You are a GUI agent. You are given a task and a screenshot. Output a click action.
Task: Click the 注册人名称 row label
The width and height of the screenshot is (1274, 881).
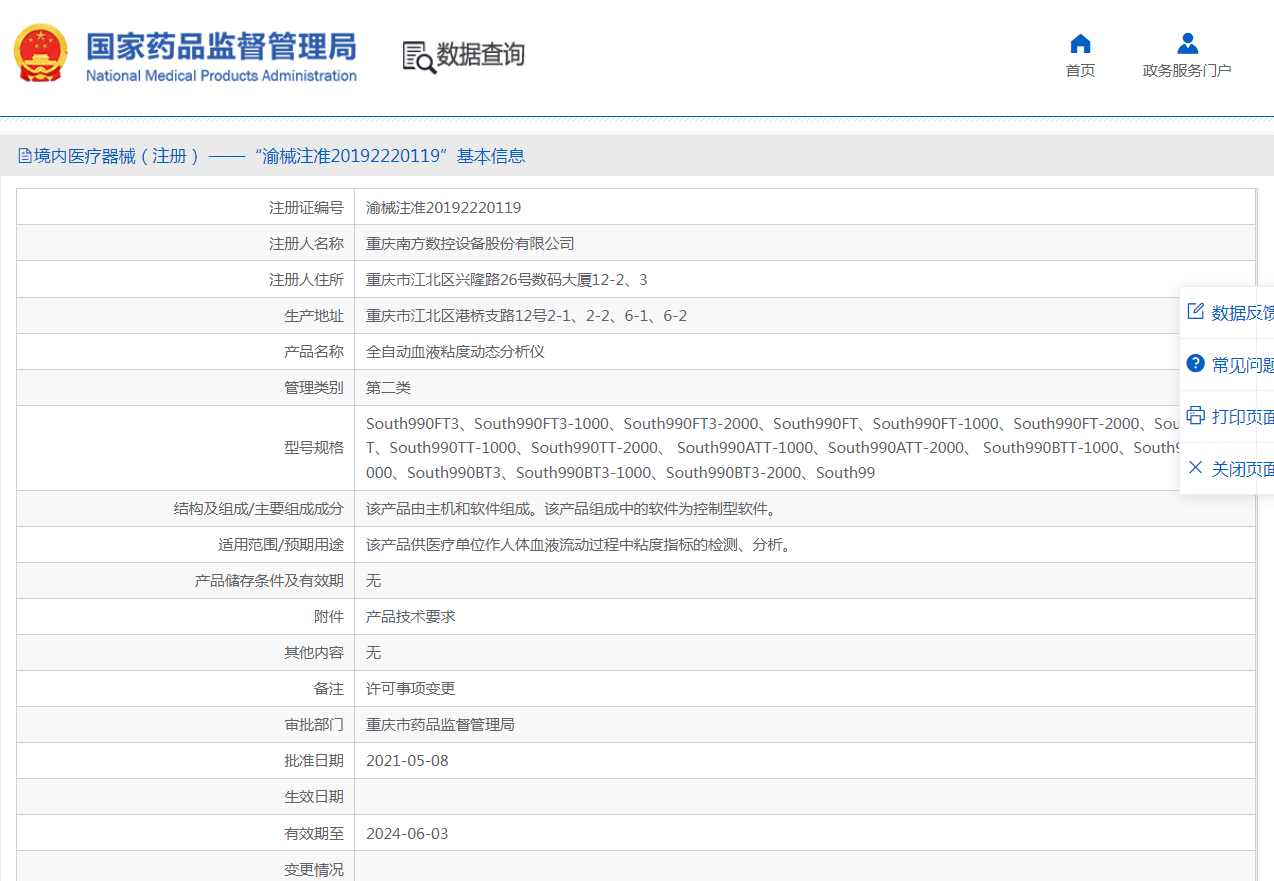coord(306,244)
